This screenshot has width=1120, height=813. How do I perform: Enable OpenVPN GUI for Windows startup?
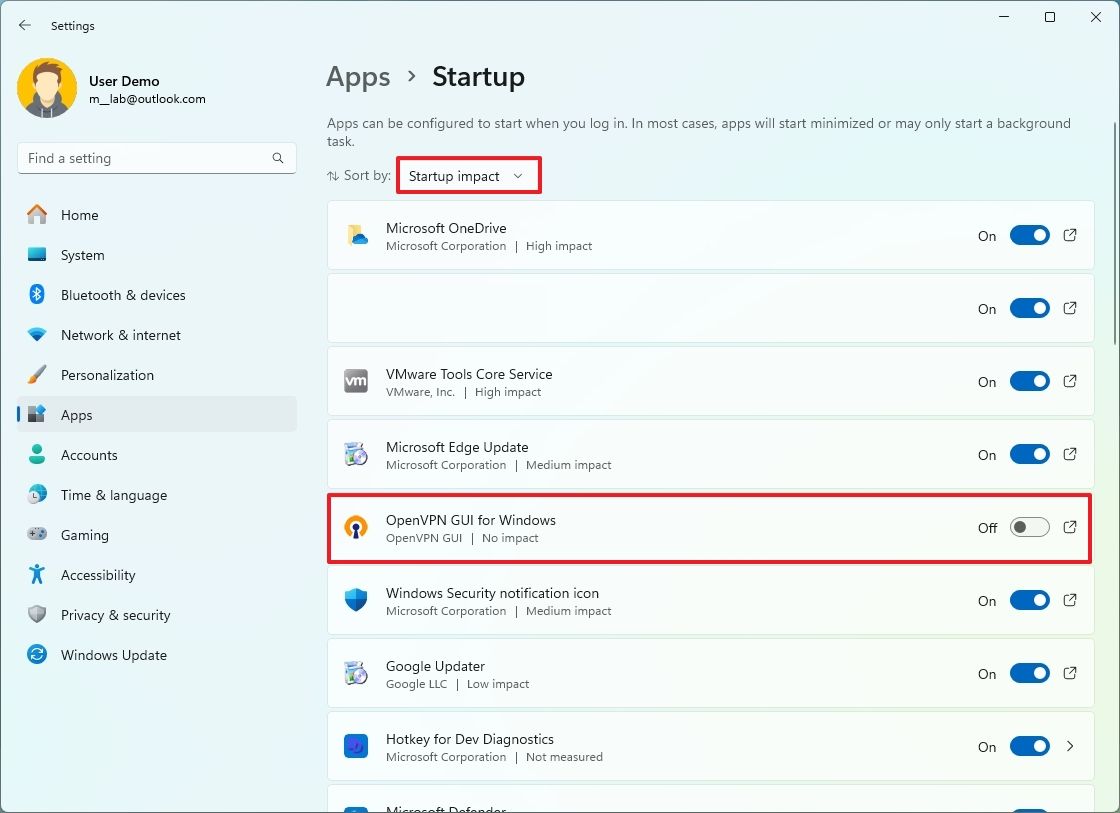1029,527
